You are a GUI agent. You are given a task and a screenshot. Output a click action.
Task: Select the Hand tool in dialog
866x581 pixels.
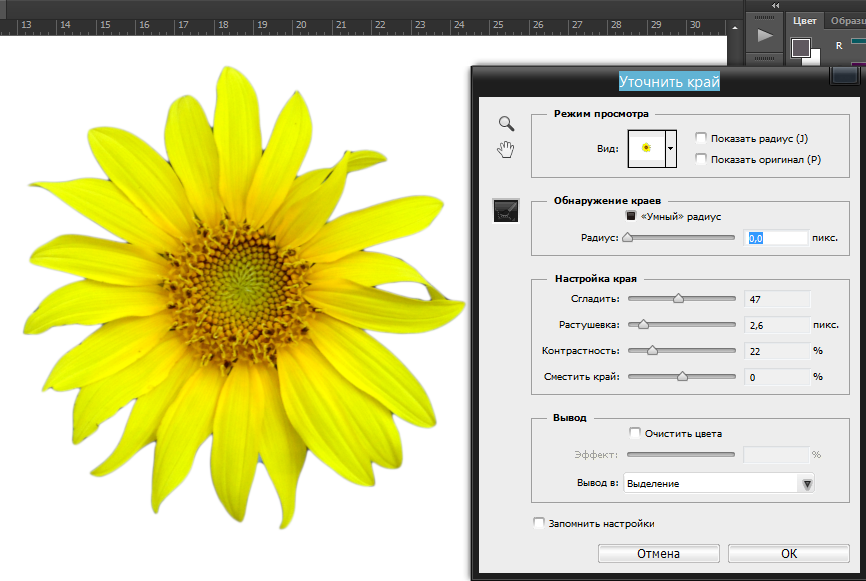(x=507, y=150)
